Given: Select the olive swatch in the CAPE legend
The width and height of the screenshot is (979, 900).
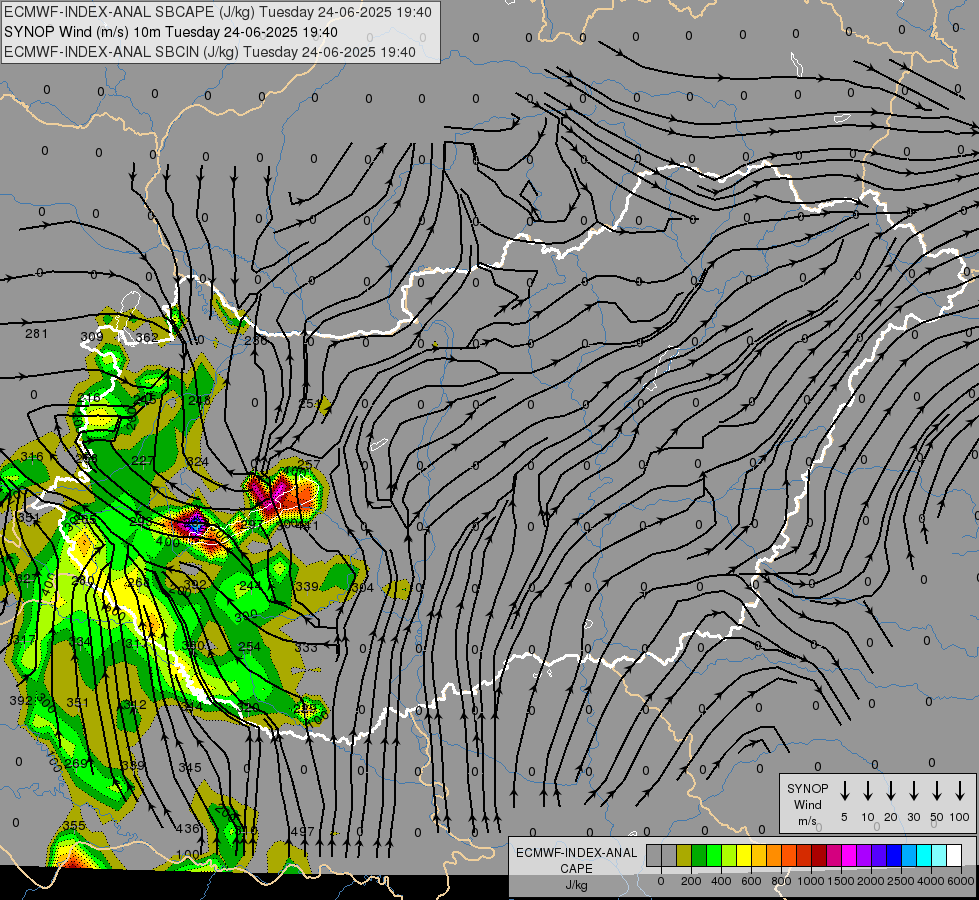Looking at the screenshot, I should 684,856.
